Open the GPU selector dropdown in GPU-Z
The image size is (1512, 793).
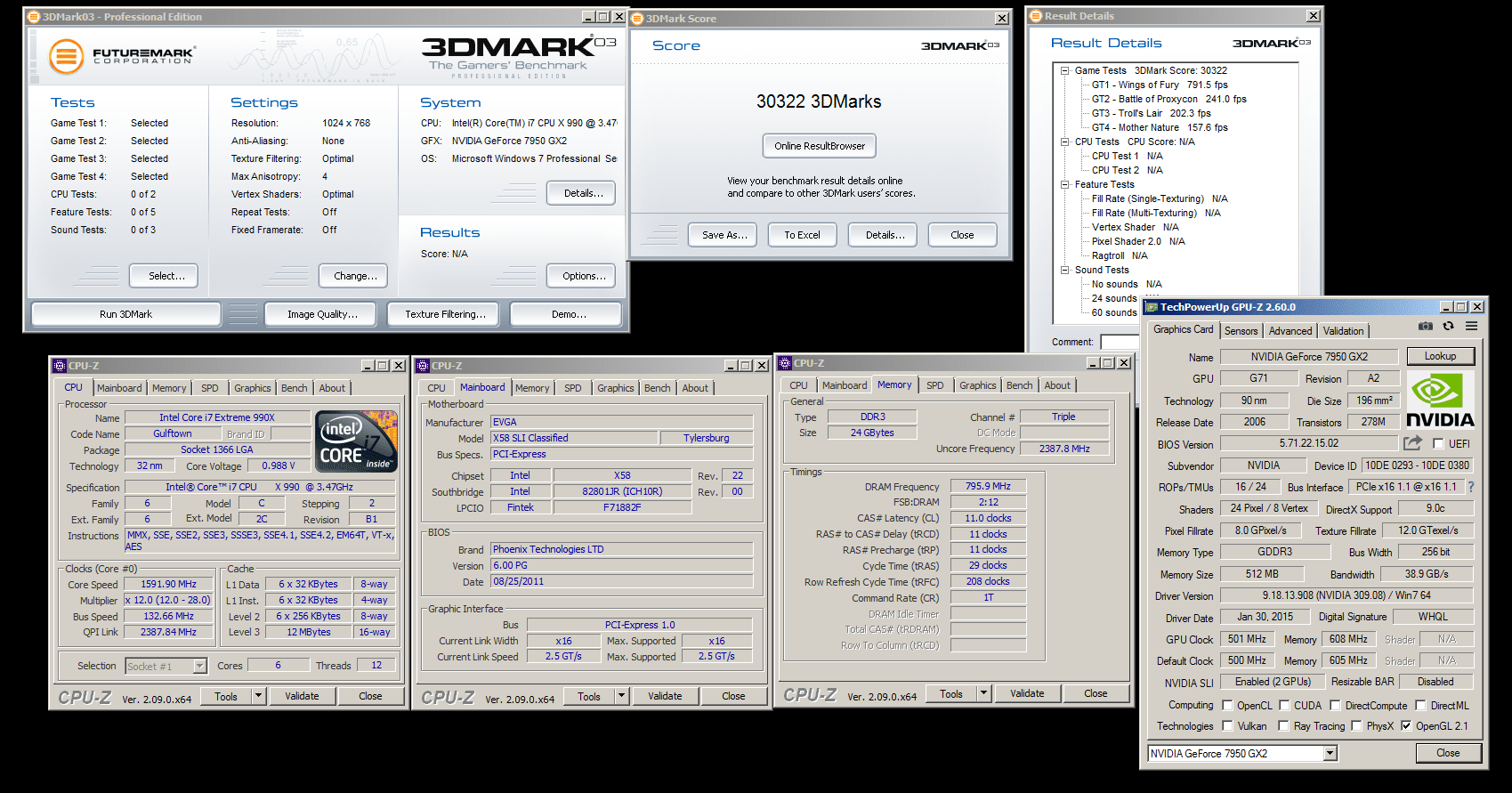1330,754
